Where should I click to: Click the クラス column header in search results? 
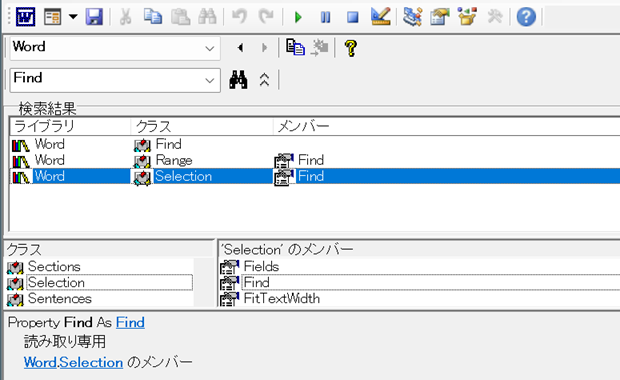tap(202, 127)
